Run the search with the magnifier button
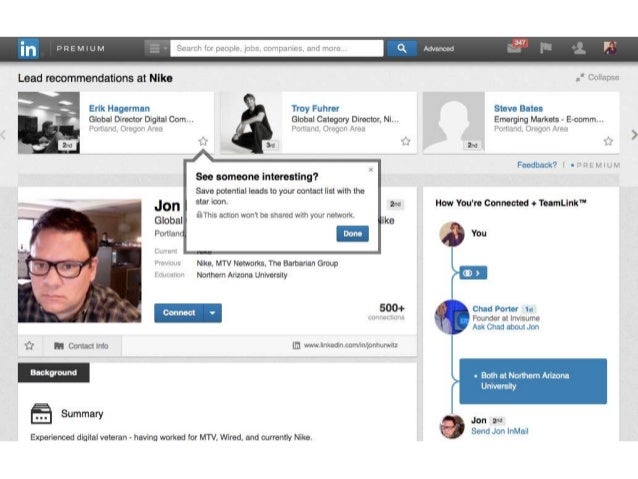638x479 pixels. click(402, 48)
